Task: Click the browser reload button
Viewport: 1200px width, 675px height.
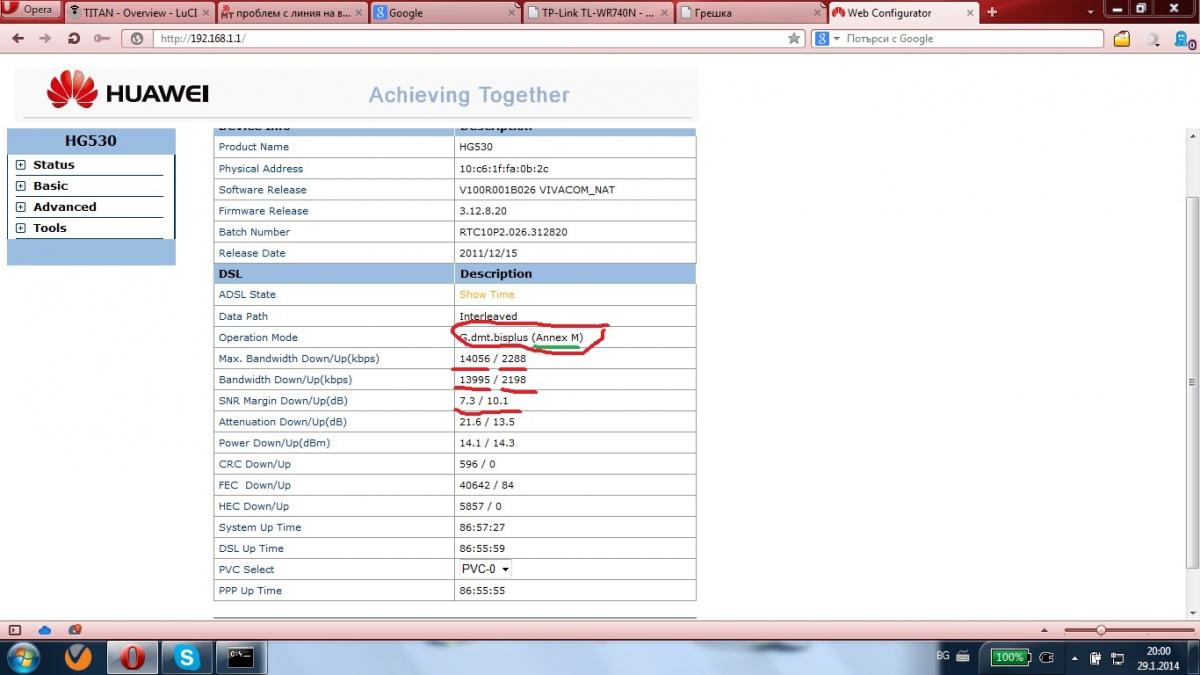Action: [x=74, y=38]
